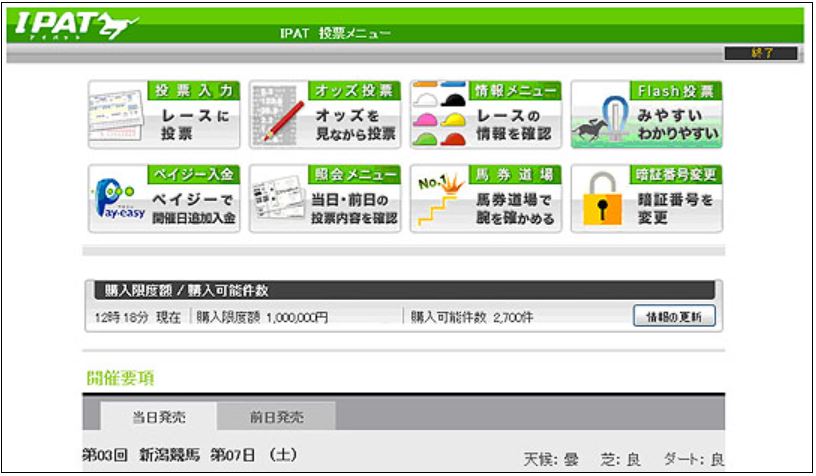Click the 終了 exit button

coord(761,53)
